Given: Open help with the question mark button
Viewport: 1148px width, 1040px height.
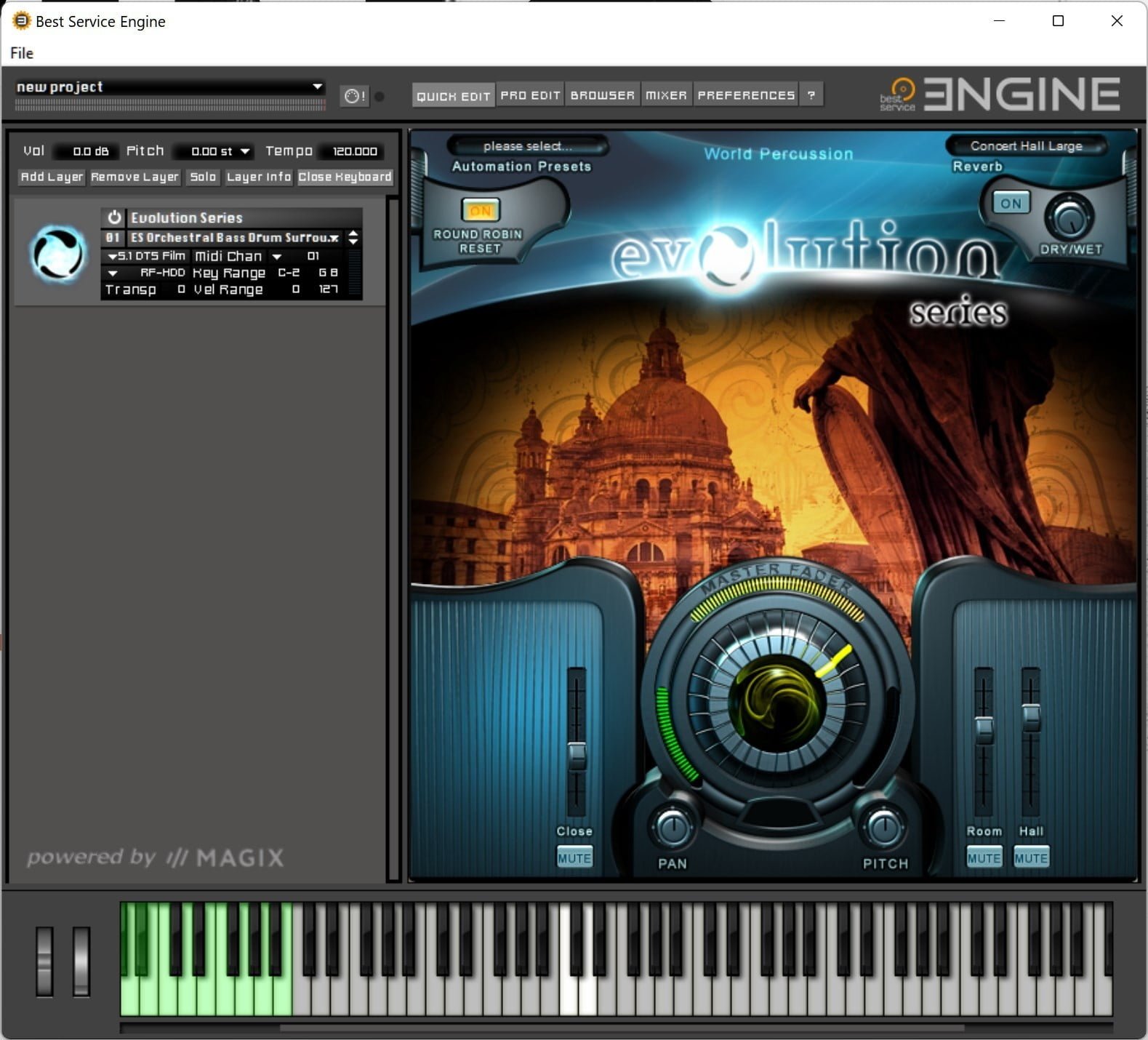Looking at the screenshot, I should [811, 95].
